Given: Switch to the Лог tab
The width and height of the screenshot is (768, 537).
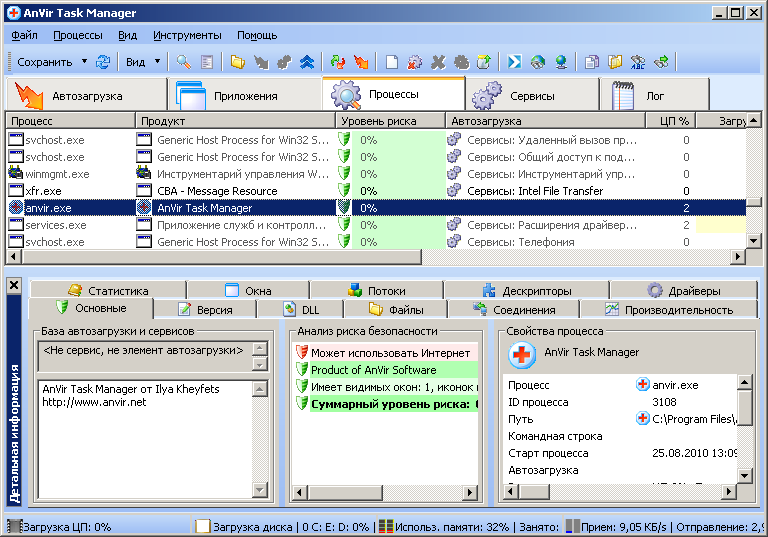Looking at the screenshot, I should (x=654, y=95).
